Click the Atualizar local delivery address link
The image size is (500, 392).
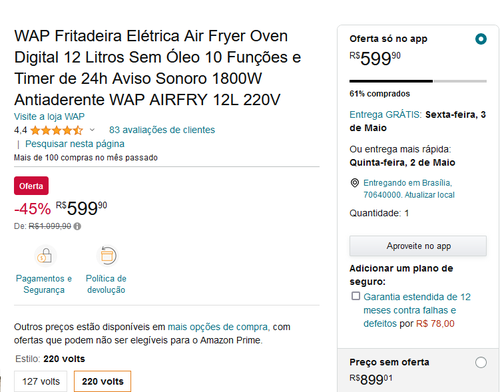click(430, 195)
